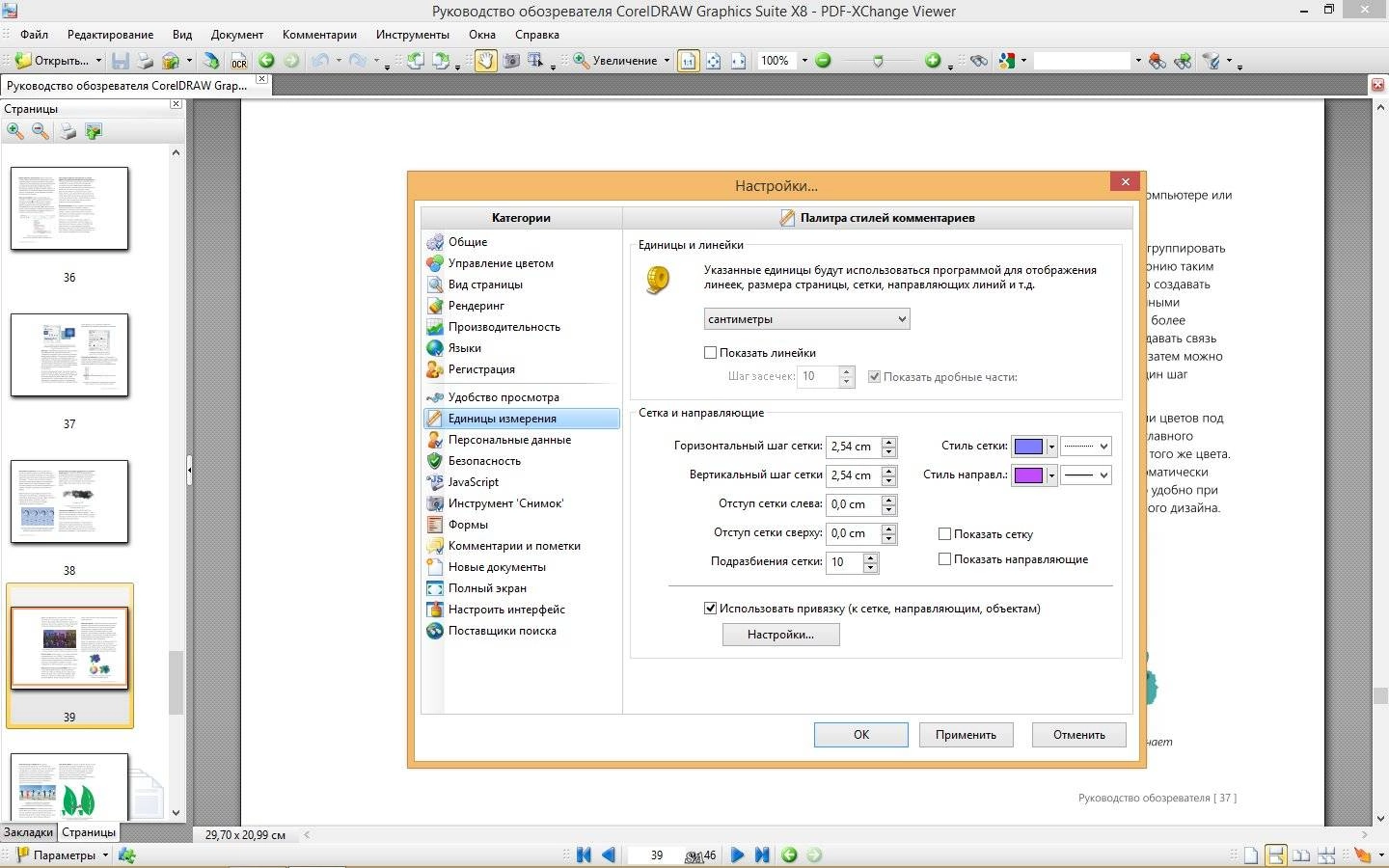Click snapping 'Настройки...' button
This screenshot has width=1389, height=868.
tap(780, 635)
